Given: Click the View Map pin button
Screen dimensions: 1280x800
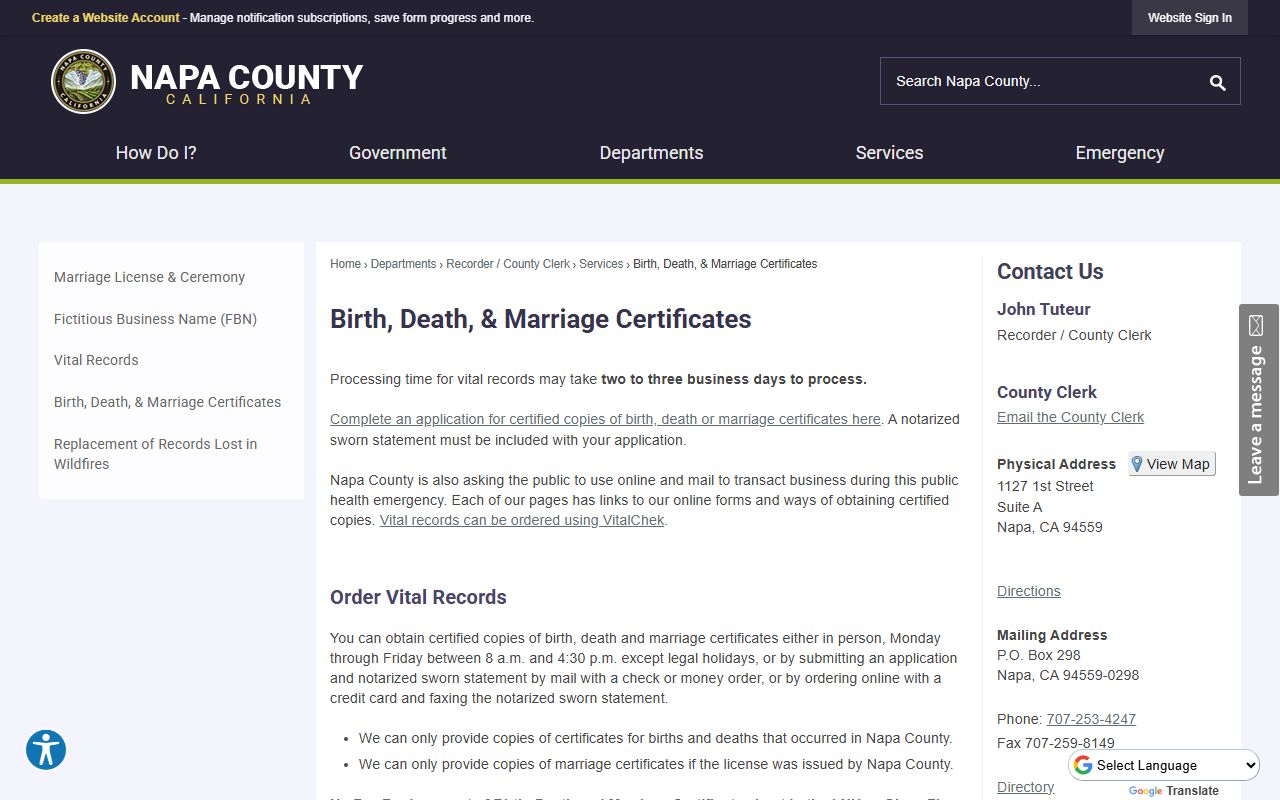Looking at the screenshot, I should (x=1172, y=464).
